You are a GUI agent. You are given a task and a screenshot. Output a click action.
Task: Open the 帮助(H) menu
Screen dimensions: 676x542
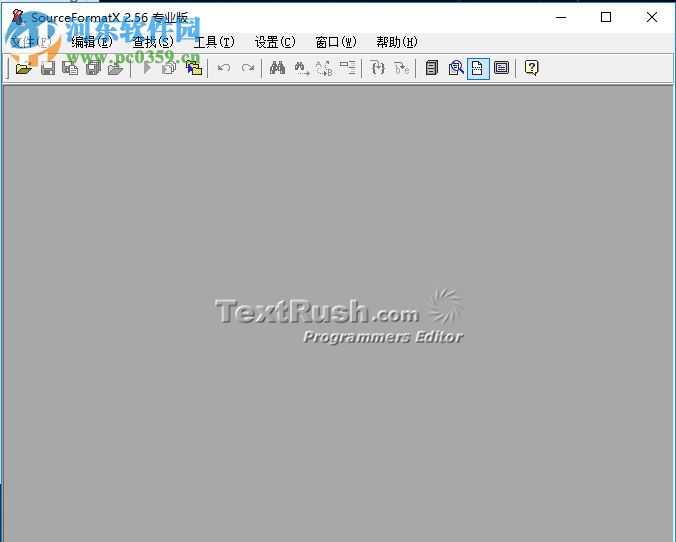397,42
